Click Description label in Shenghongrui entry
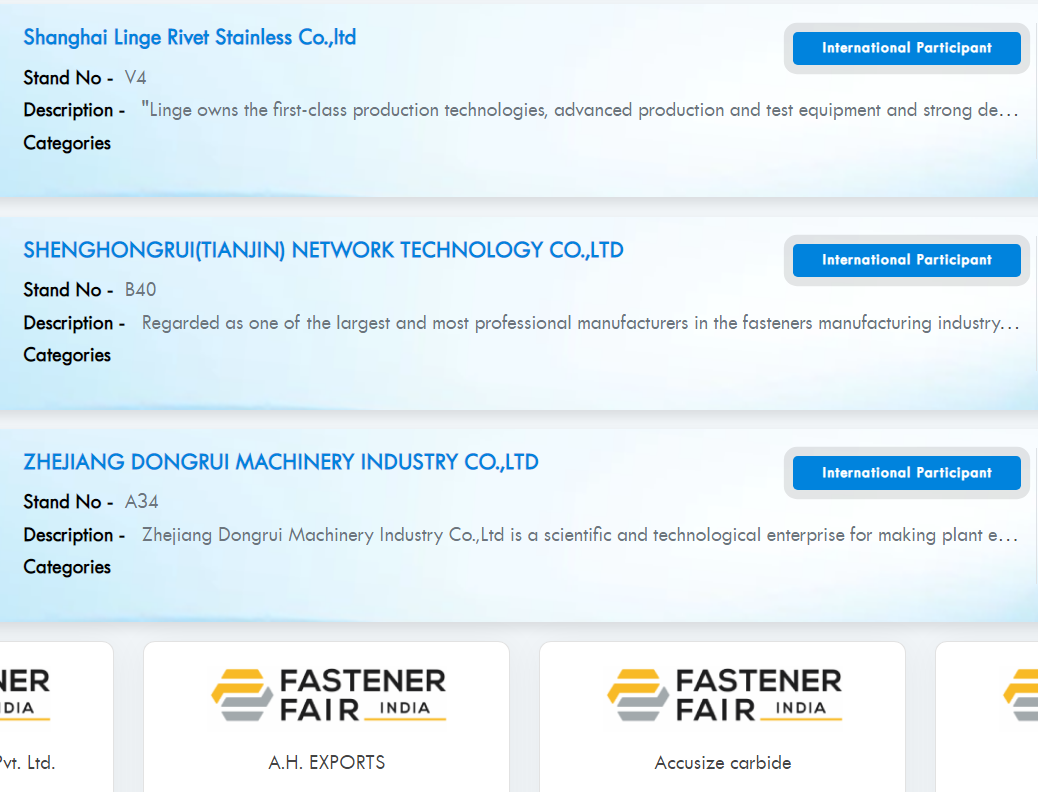The width and height of the screenshot is (1038, 792). coord(74,323)
